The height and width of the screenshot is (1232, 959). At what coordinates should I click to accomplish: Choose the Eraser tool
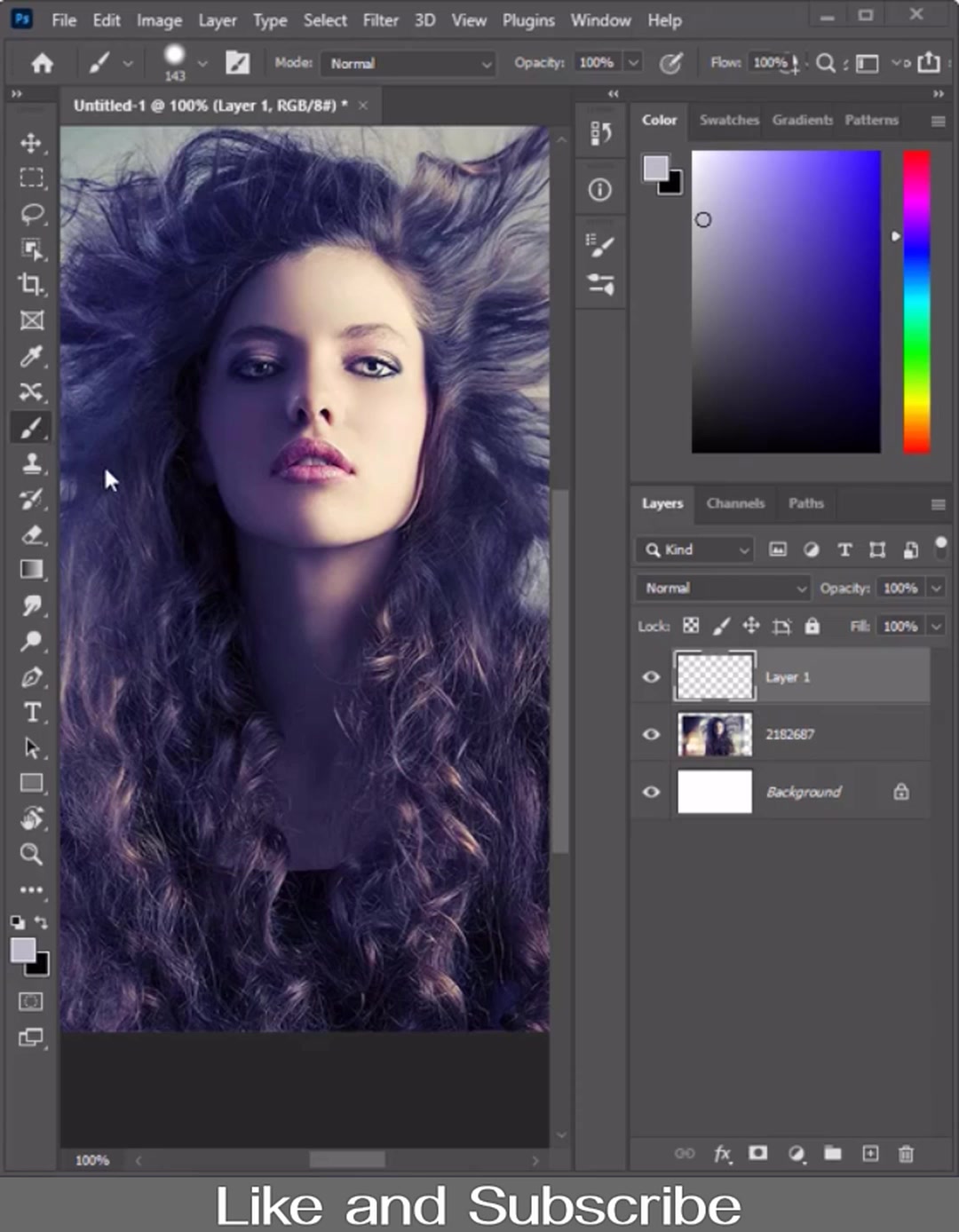click(32, 534)
